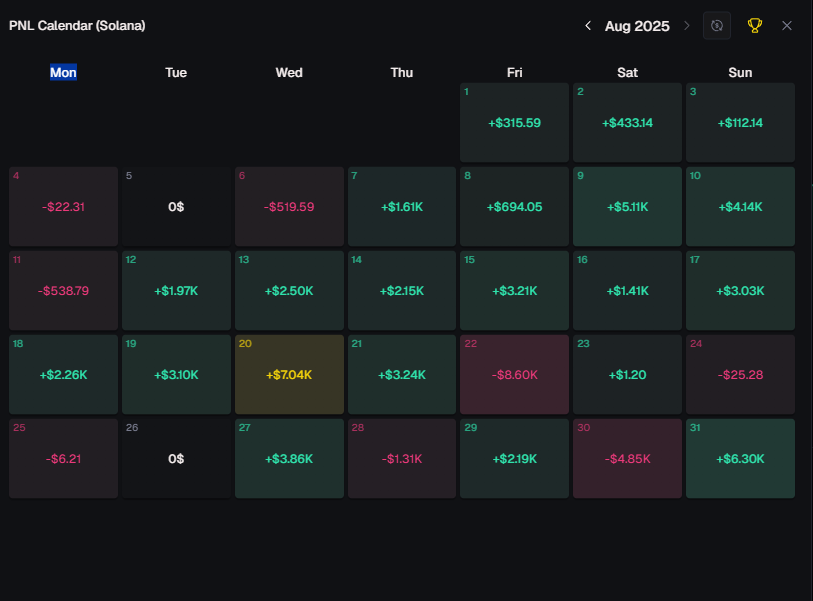The image size is (813, 601).
Task: Select Aug 27 cell showing +$3.86K
Action: coord(289,458)
